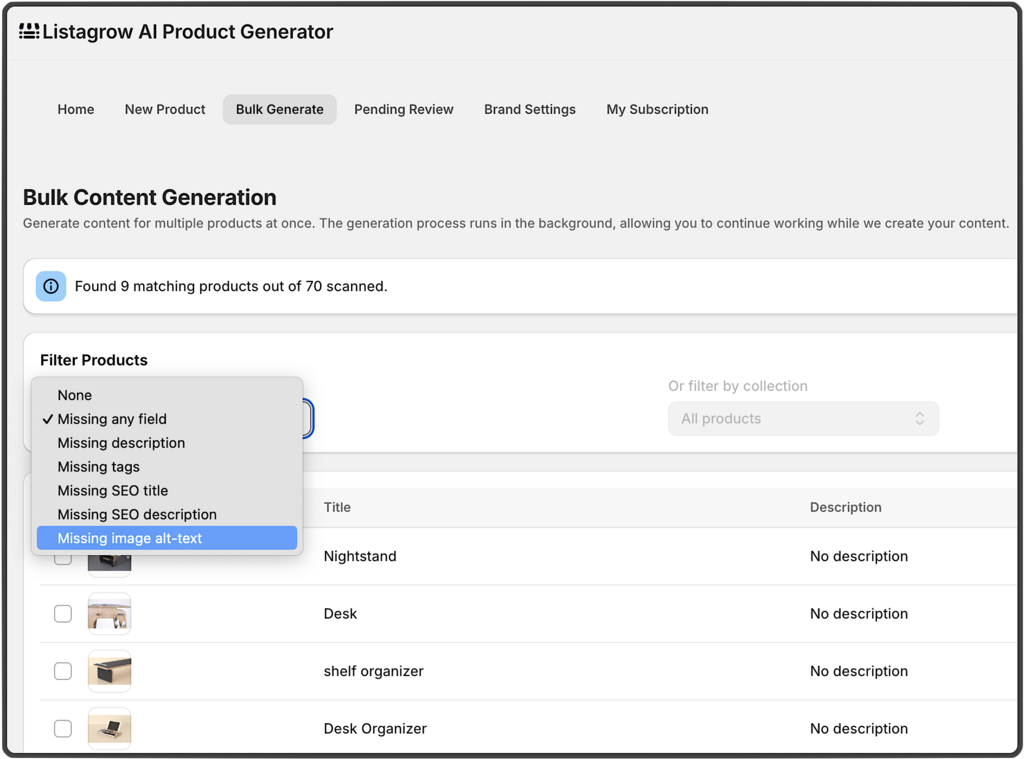Open the My Subscription tab
The width and height of the screenshot is (1024, 759).
click(657, 109)
